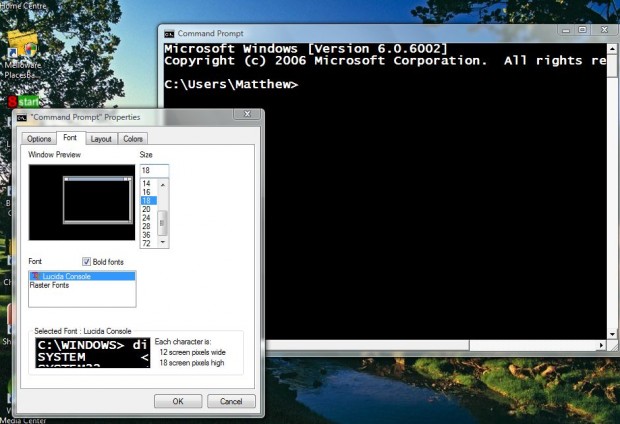Toggle the Bold fonts checkbox
Image resolution: width=620 pixels, height=424 pixels.
86,261
